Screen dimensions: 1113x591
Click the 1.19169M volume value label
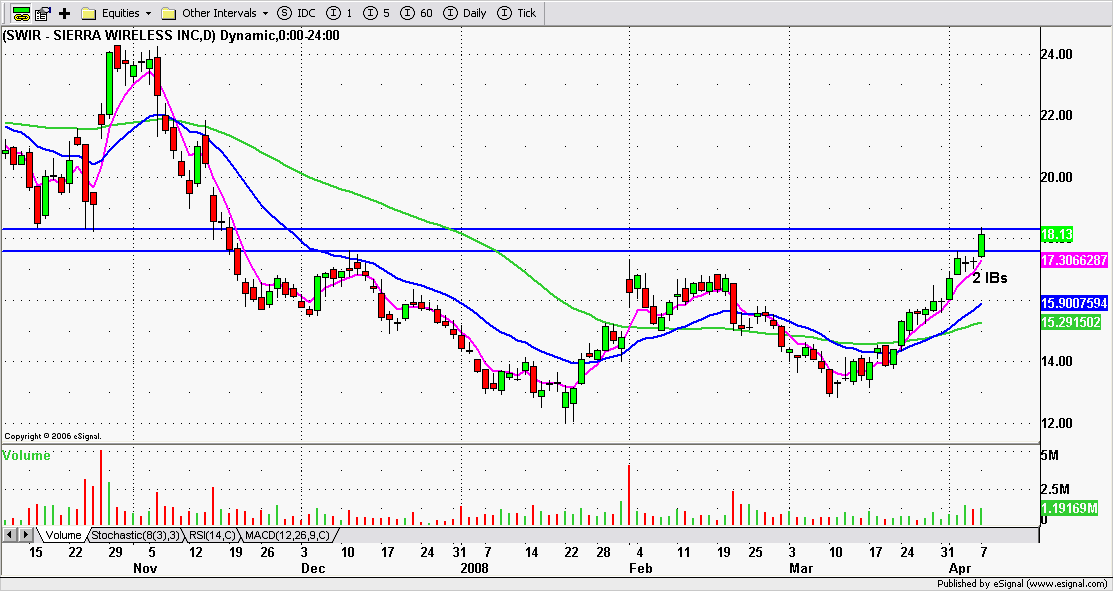[1071, 509]
